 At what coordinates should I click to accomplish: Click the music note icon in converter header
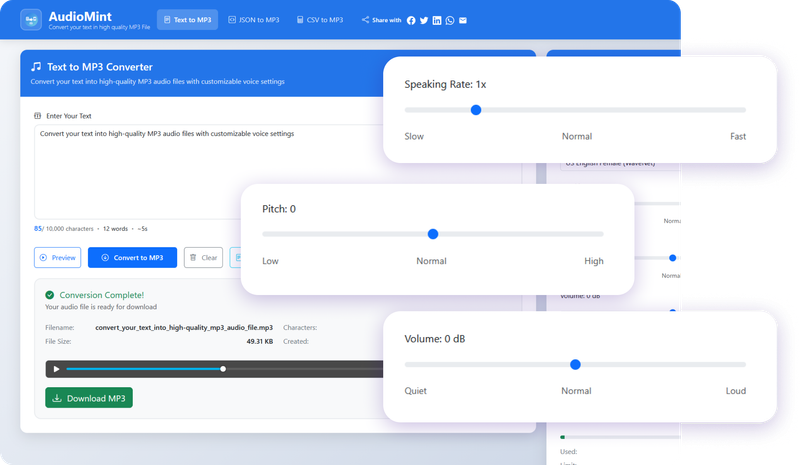point(36,66)
